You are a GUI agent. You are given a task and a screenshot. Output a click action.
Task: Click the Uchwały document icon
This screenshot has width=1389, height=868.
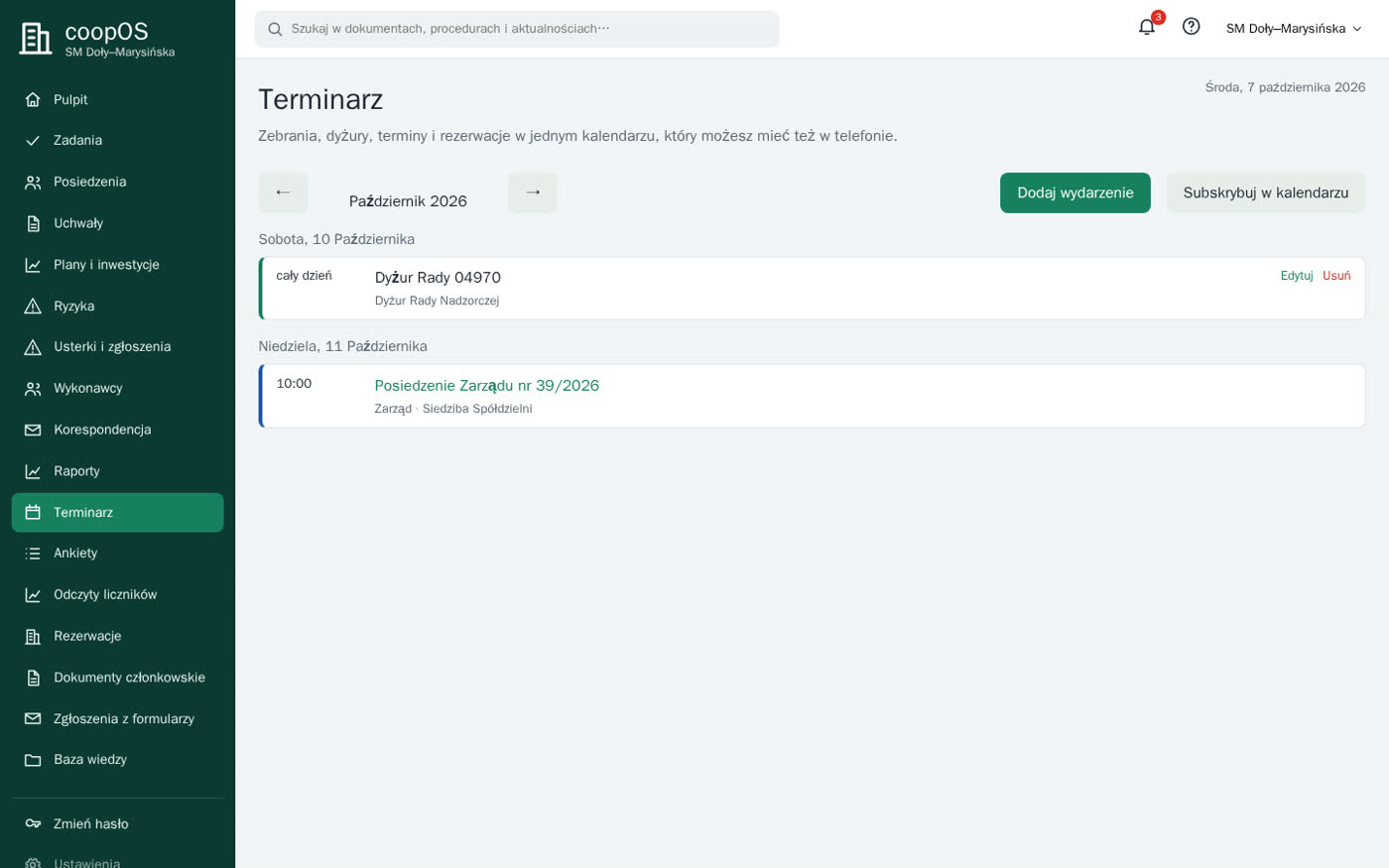[33, 223]
